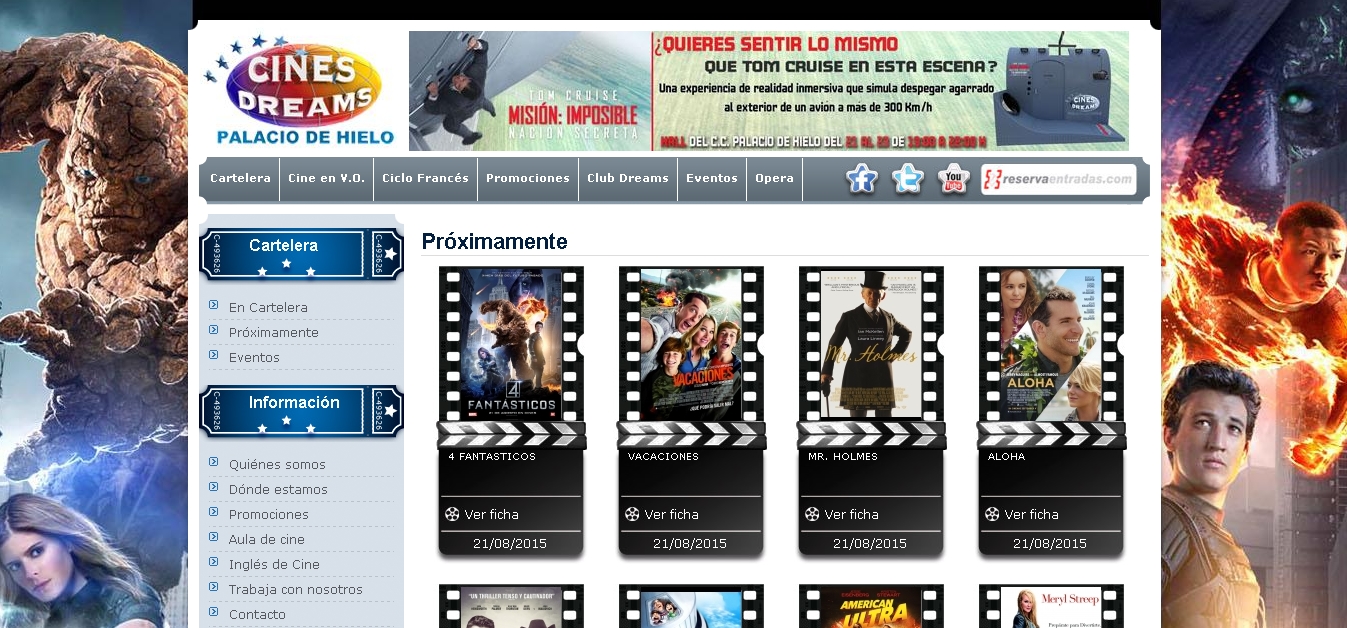
Task: Open the Cines Dreams Twitter icon
Action: click(908, 179)
